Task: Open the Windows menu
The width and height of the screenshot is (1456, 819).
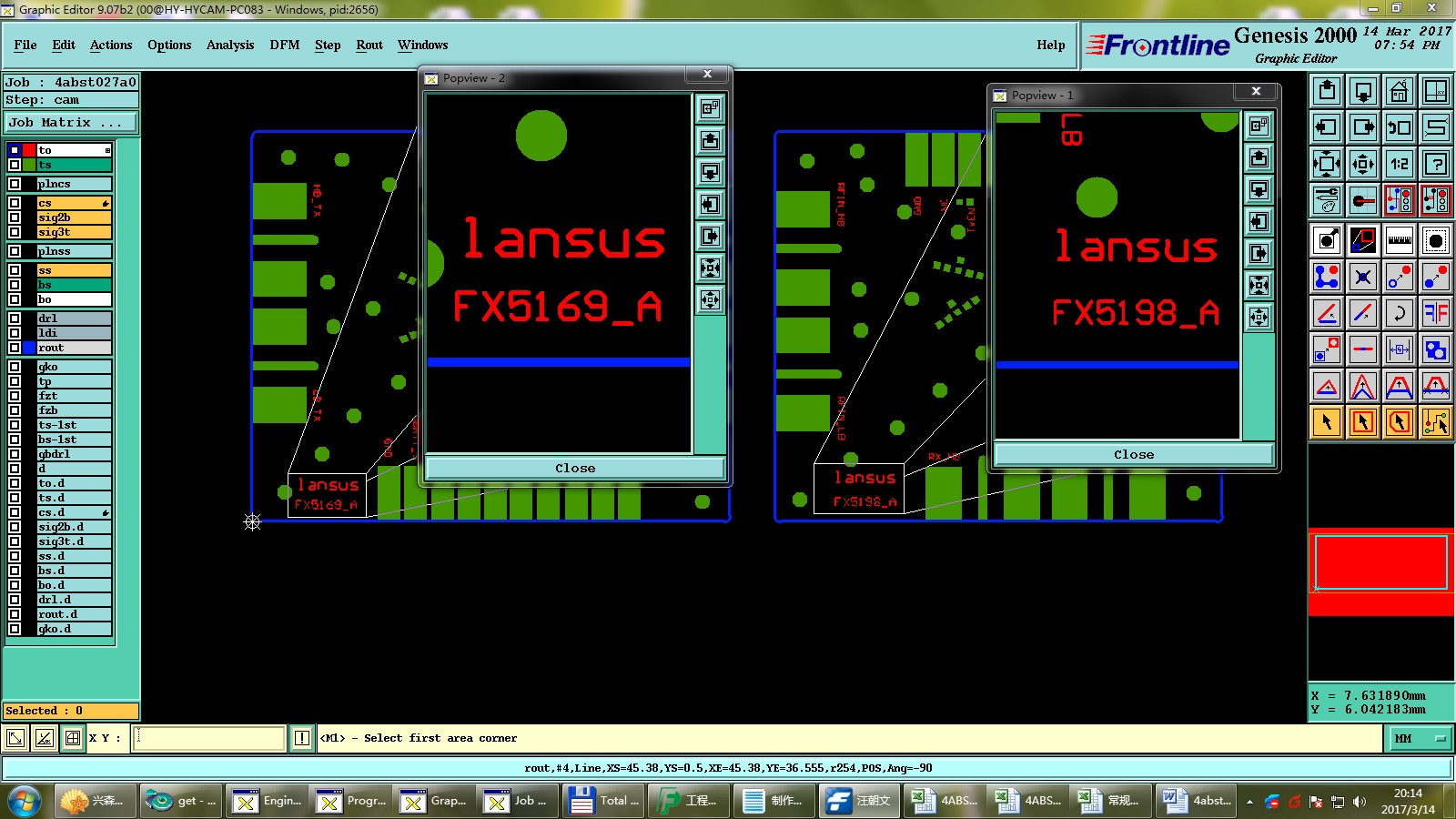Action: tap(422, 45)
